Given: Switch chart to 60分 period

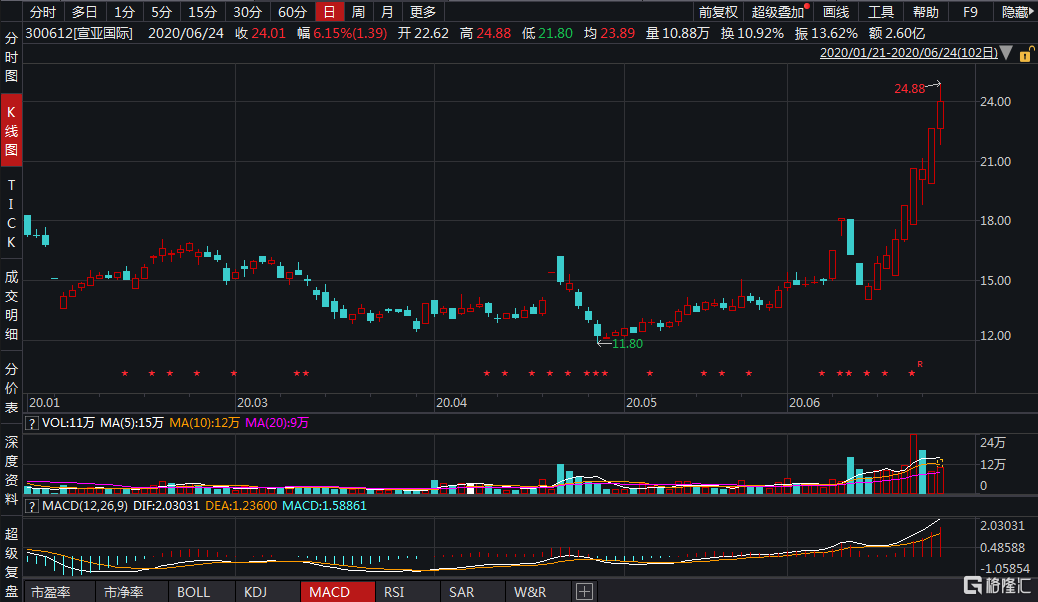Looking at the screenshot, I should tap(292, 12).
